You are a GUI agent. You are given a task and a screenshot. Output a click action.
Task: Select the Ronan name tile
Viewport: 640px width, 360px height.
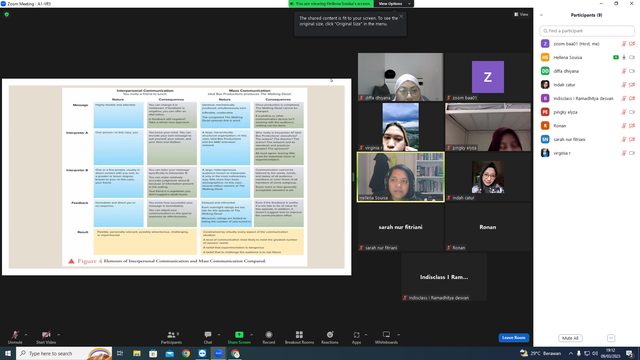coord(488,227)
